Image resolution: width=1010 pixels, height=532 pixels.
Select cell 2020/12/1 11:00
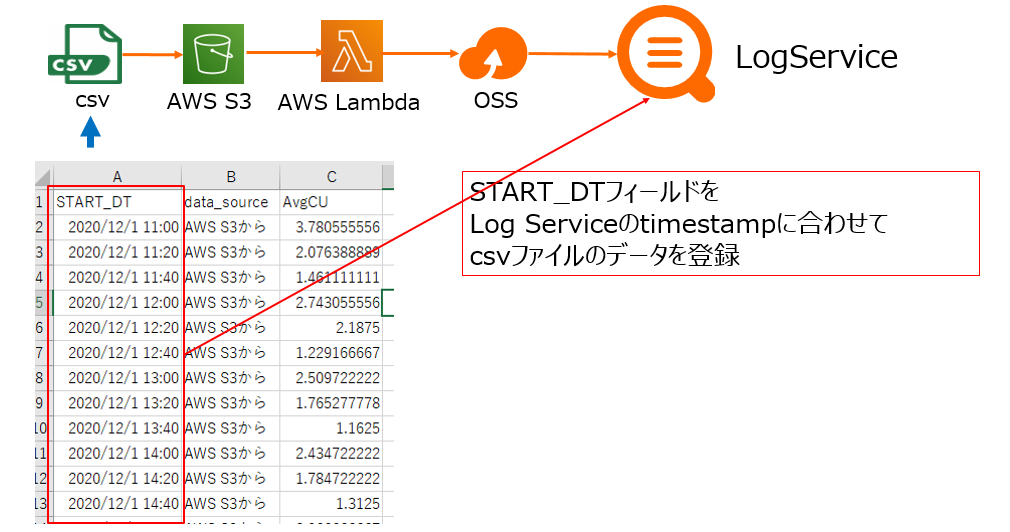point(117,227)
